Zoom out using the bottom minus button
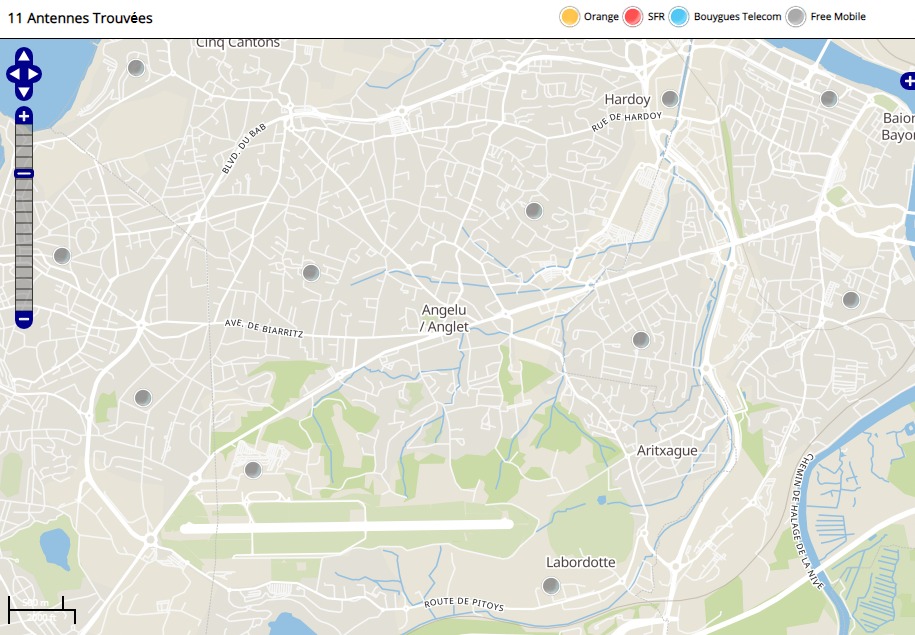915x635 pixels. click(24, 320)
